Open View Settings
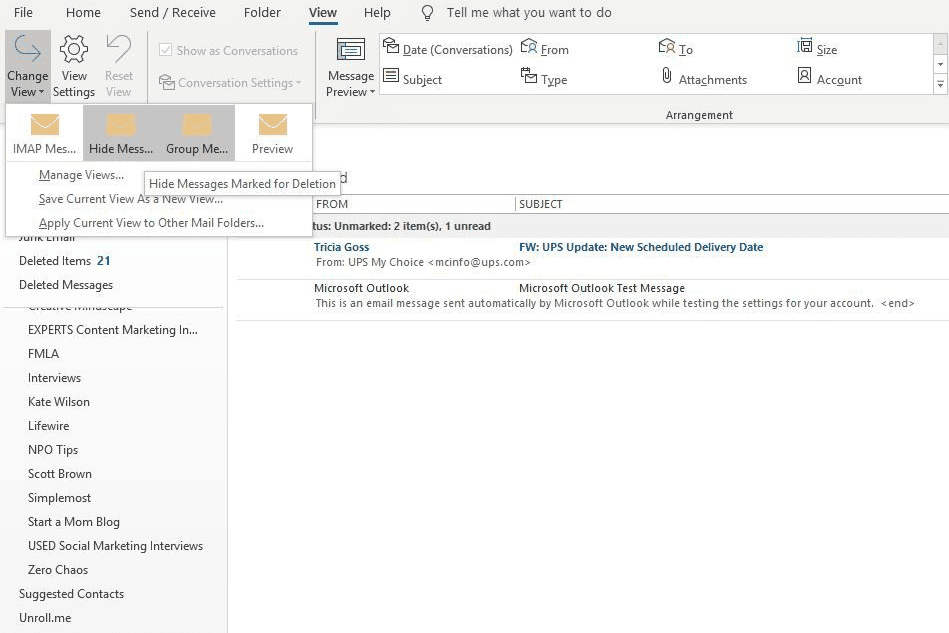 point(73,64)
